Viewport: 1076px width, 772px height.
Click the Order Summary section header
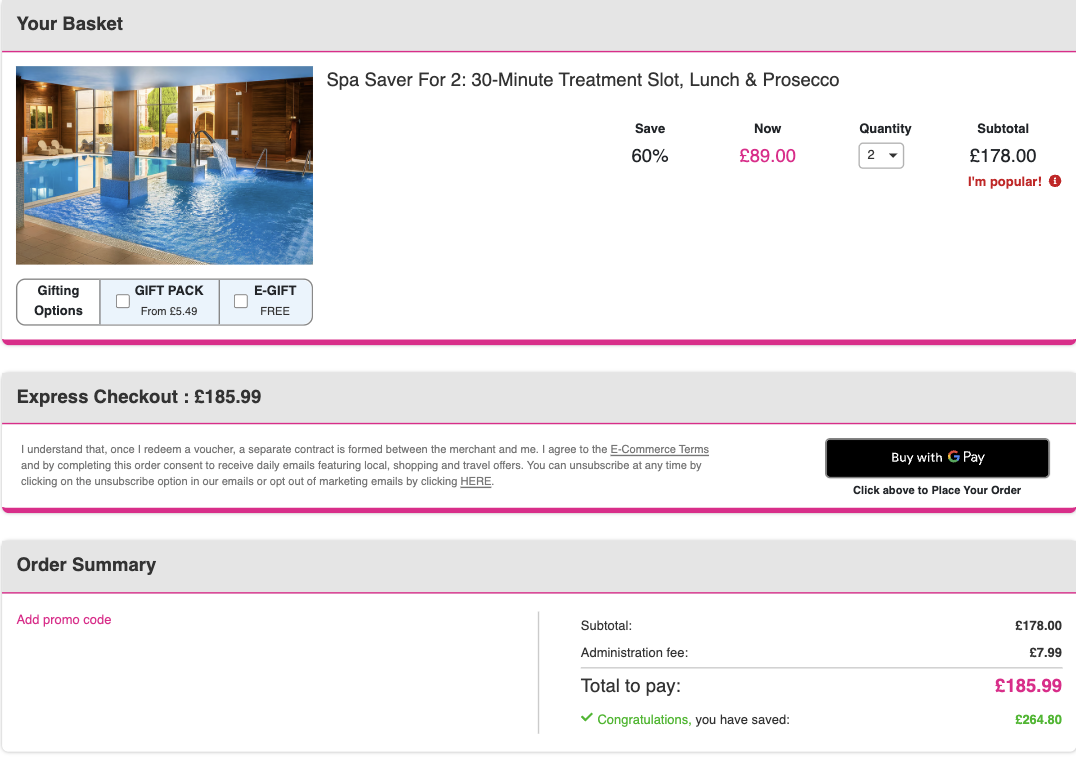click(87, 565)
